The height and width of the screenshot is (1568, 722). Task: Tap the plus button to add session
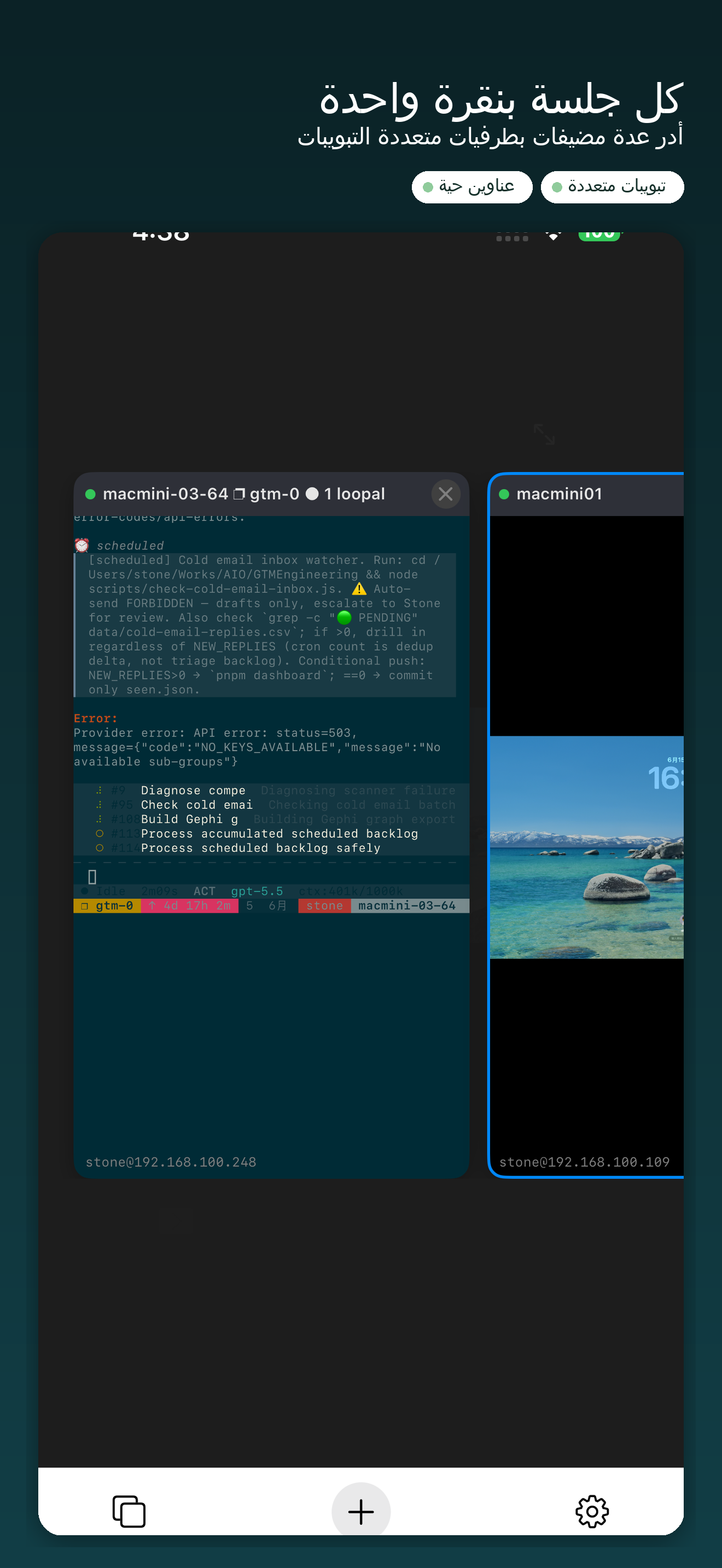click(361, 1511)
